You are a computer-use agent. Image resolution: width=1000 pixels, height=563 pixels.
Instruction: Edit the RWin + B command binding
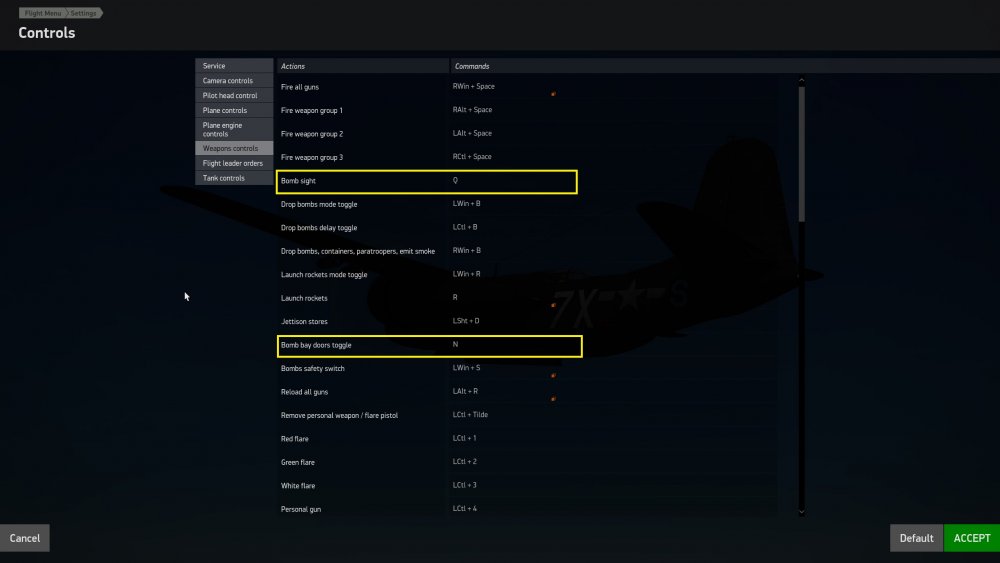pyautogui.click(x=467, y=251)
